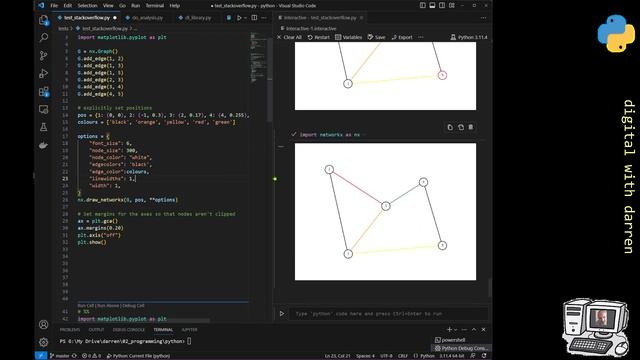
Task: Open the notebook run options icon in editor toolbar
Action: click(x=229, y=18)
